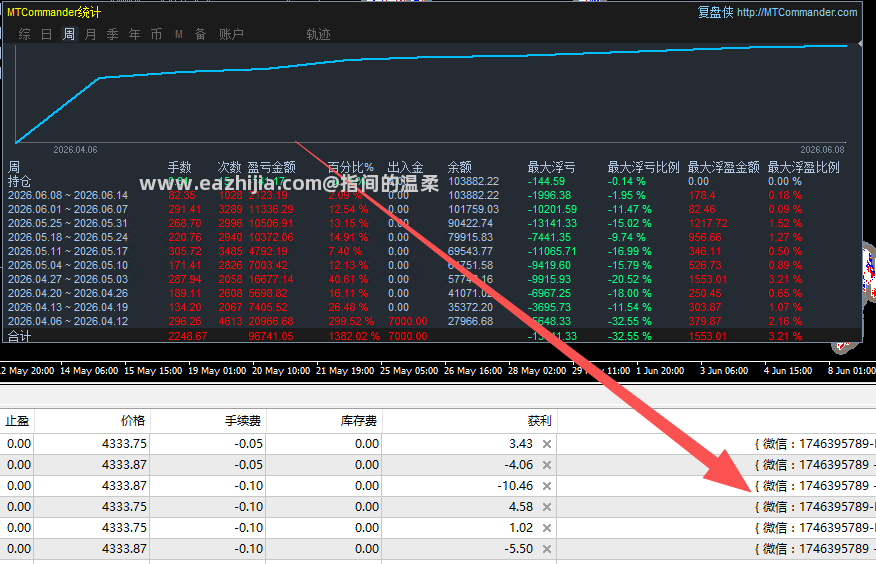The height and width of the screenshot is (564, 876).
Task: Click the 4 Jun 15:00 time axis label
Action: click(x=788, y=371)
